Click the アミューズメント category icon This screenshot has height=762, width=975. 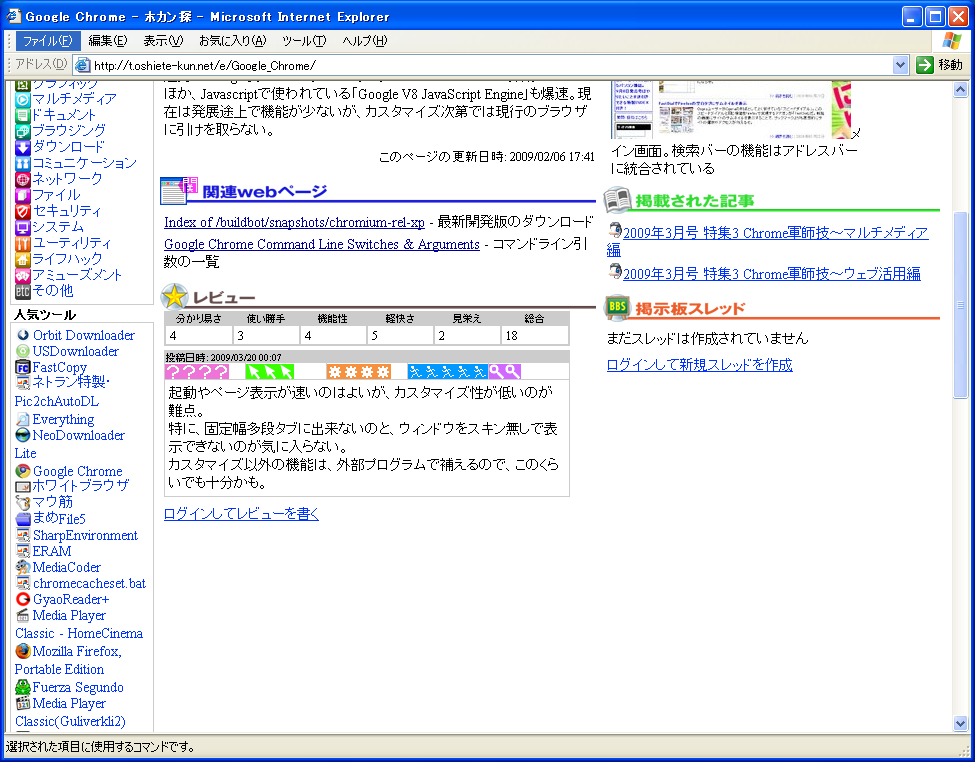tap(22, 276)
